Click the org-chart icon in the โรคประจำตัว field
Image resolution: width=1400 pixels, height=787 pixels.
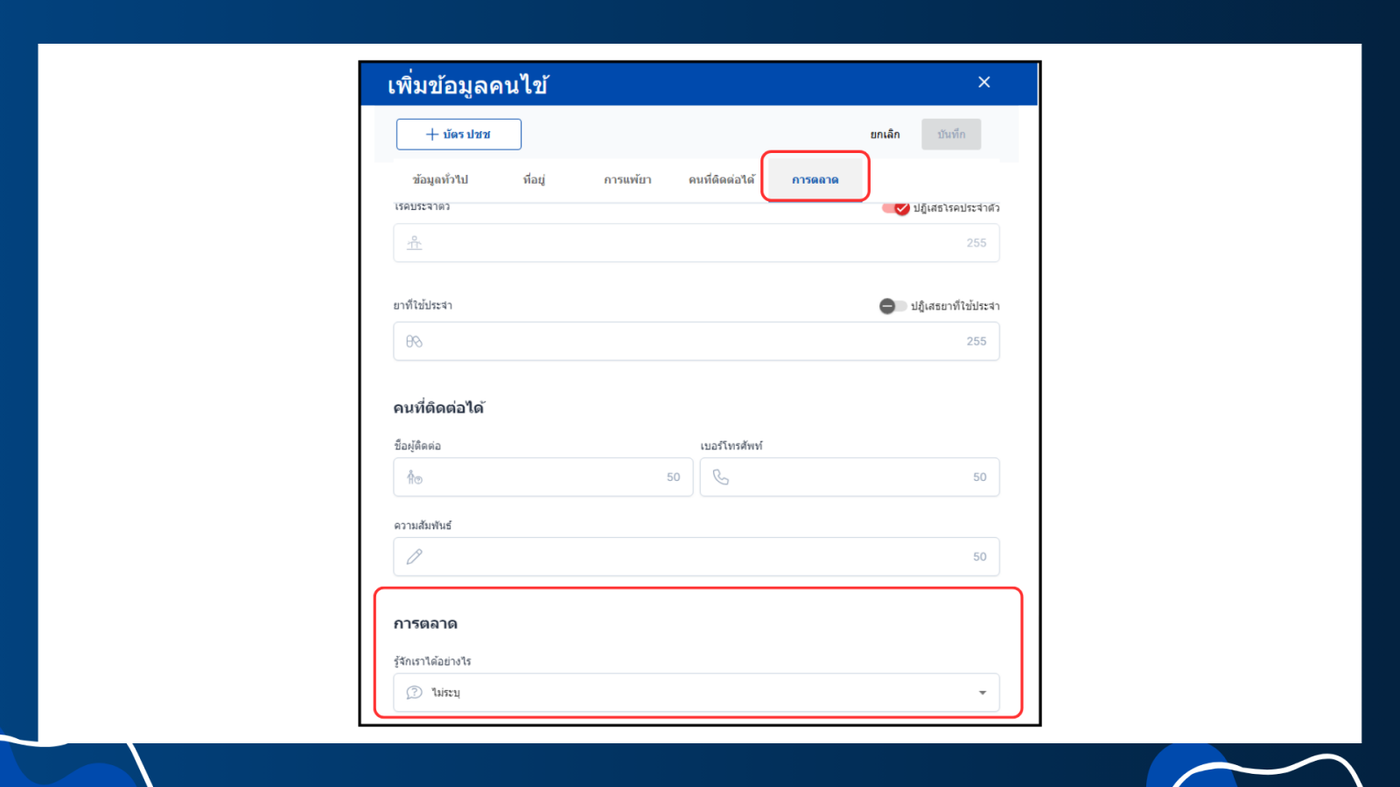[414, 243]
